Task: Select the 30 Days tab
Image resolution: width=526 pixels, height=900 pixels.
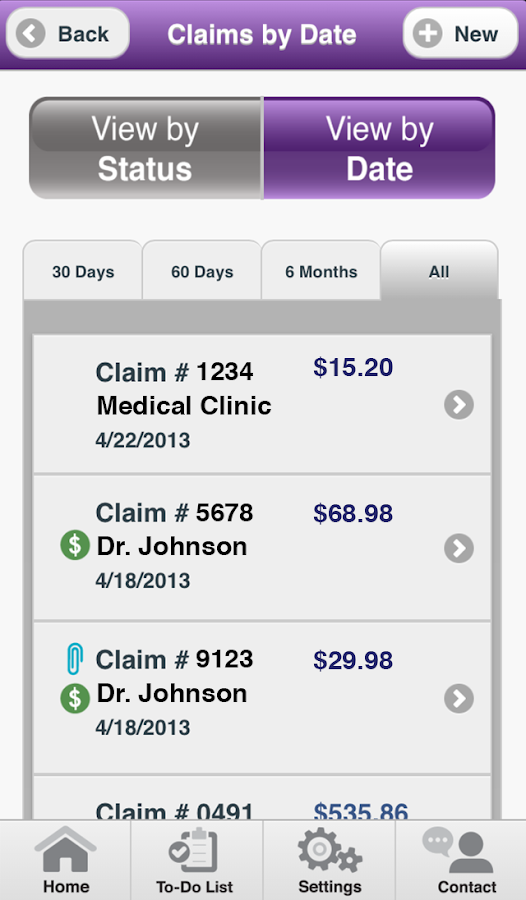Action: pos(83,271)
